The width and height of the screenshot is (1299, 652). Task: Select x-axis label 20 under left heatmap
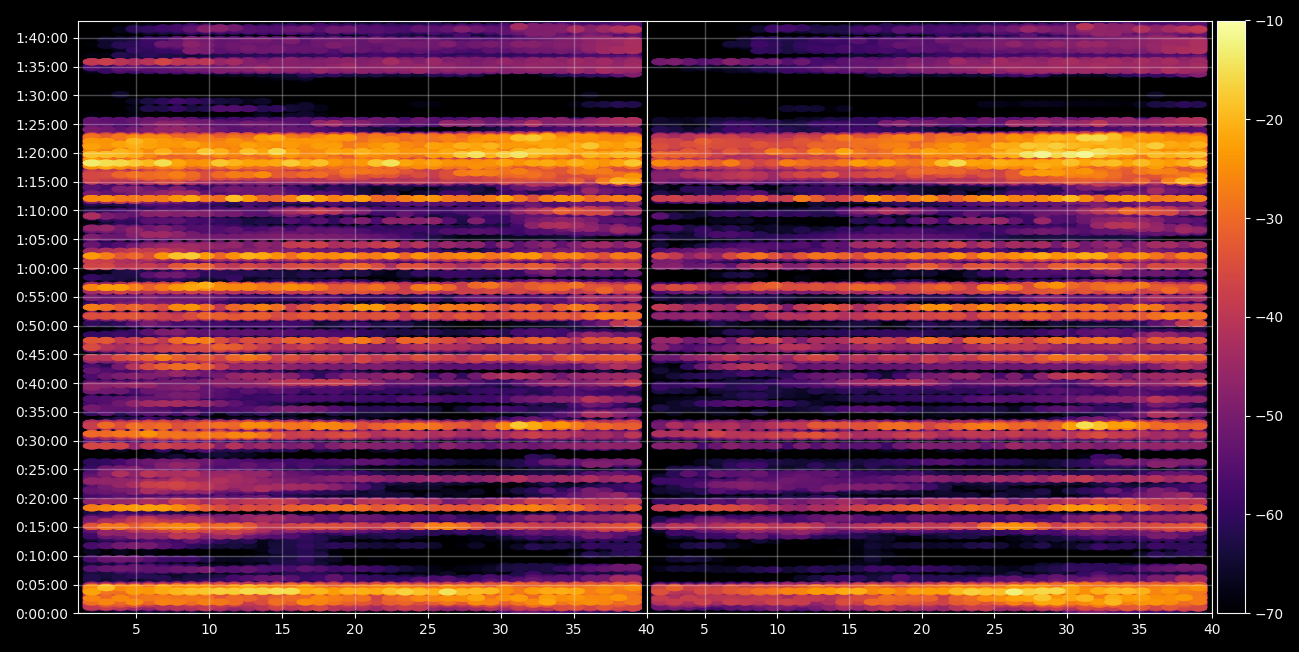point(355,629)
